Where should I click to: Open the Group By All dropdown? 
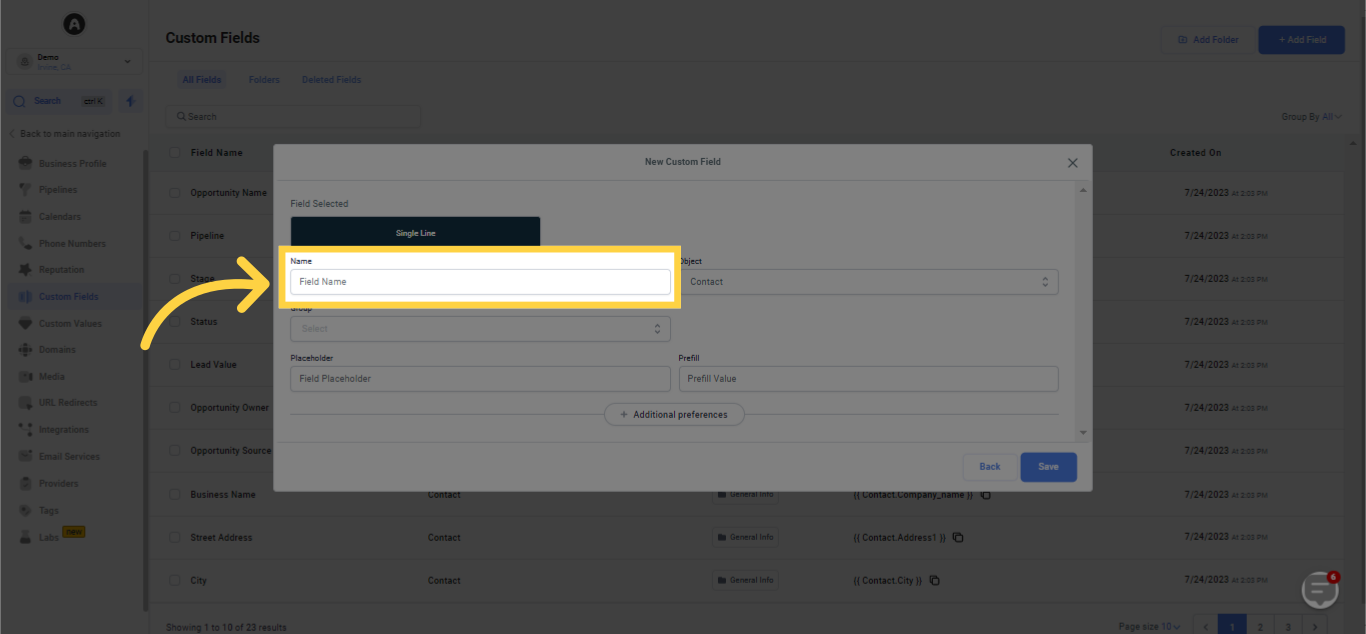tap(1311, 117)
